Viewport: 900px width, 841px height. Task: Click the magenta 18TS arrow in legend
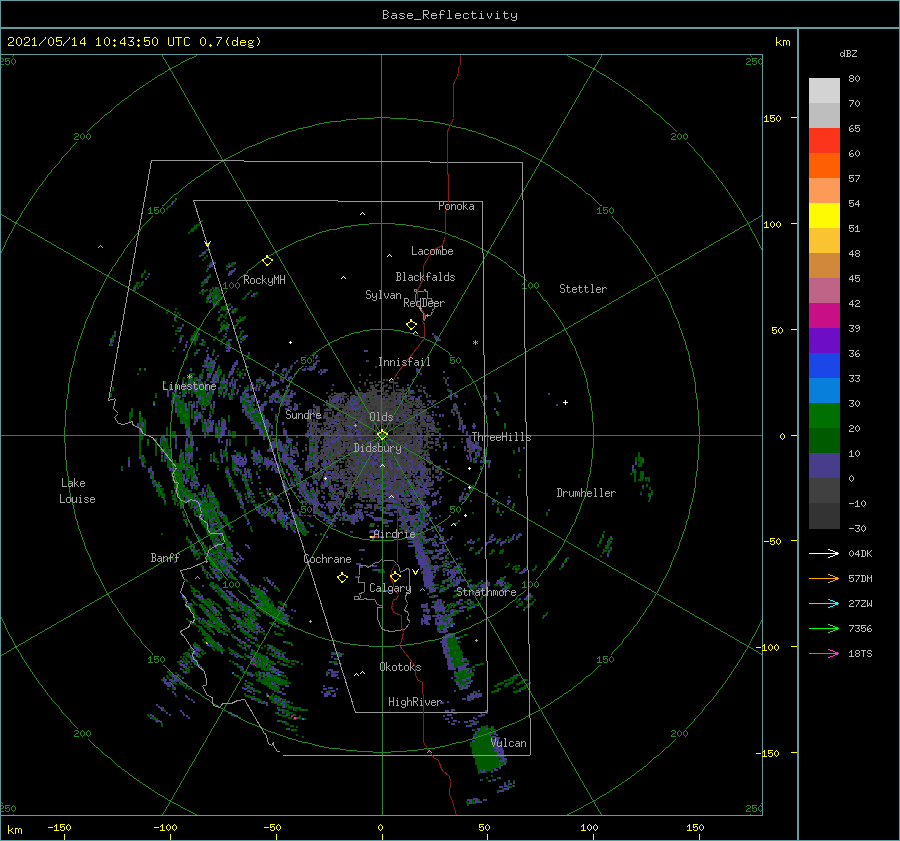824,653
